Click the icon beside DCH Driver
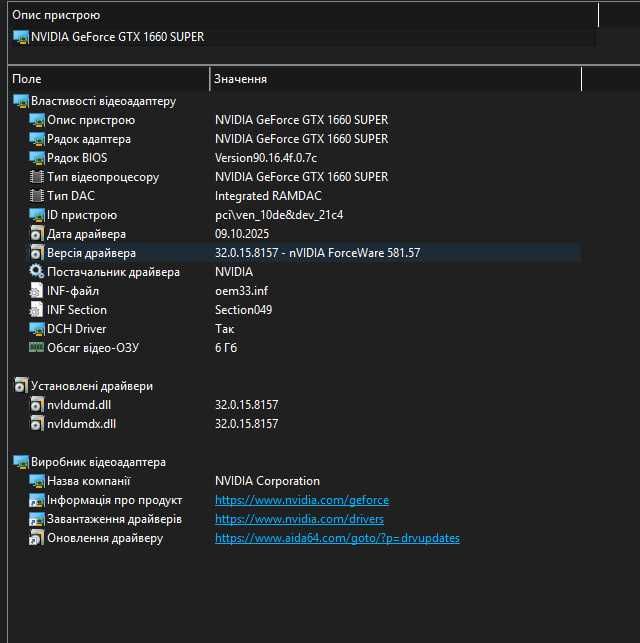 (x=36, y=328)
